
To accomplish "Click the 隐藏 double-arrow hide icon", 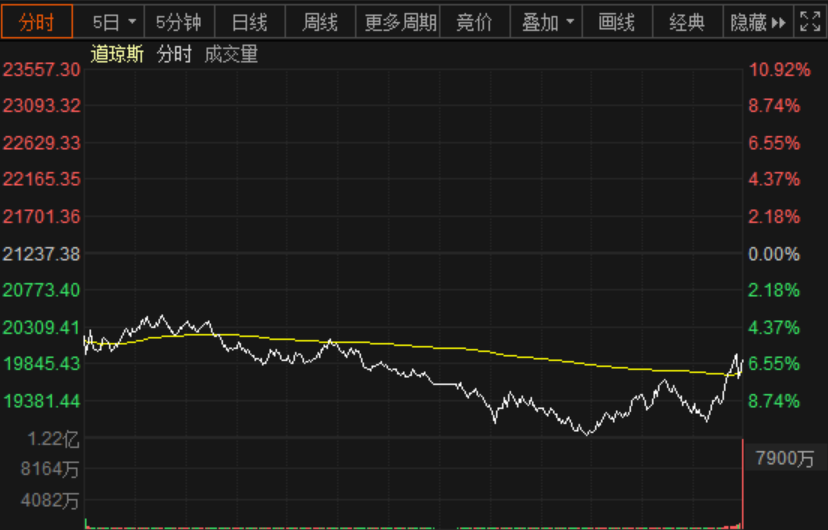I will [778, 23].
